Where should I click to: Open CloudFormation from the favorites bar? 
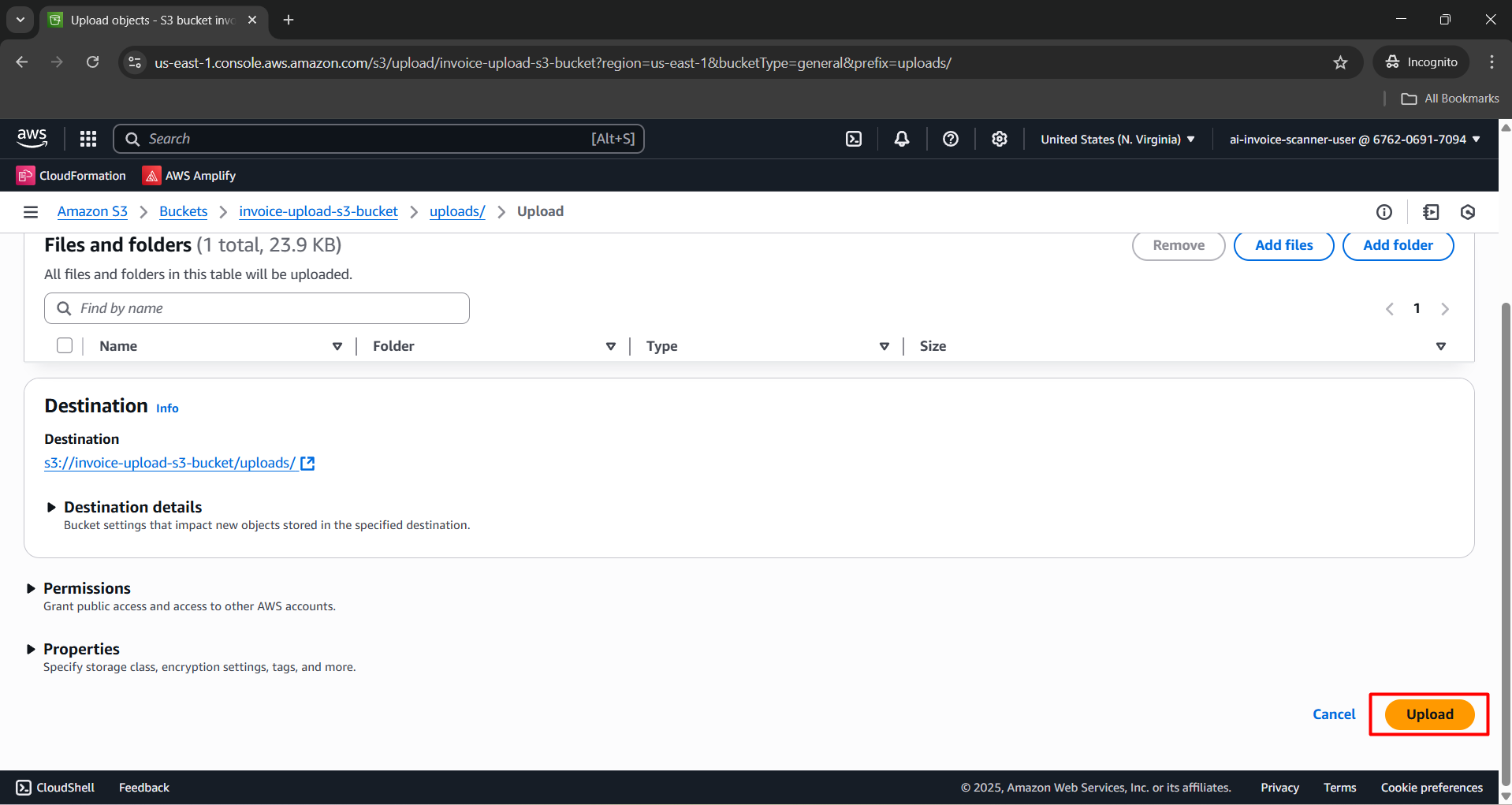[x=70, y=175]
